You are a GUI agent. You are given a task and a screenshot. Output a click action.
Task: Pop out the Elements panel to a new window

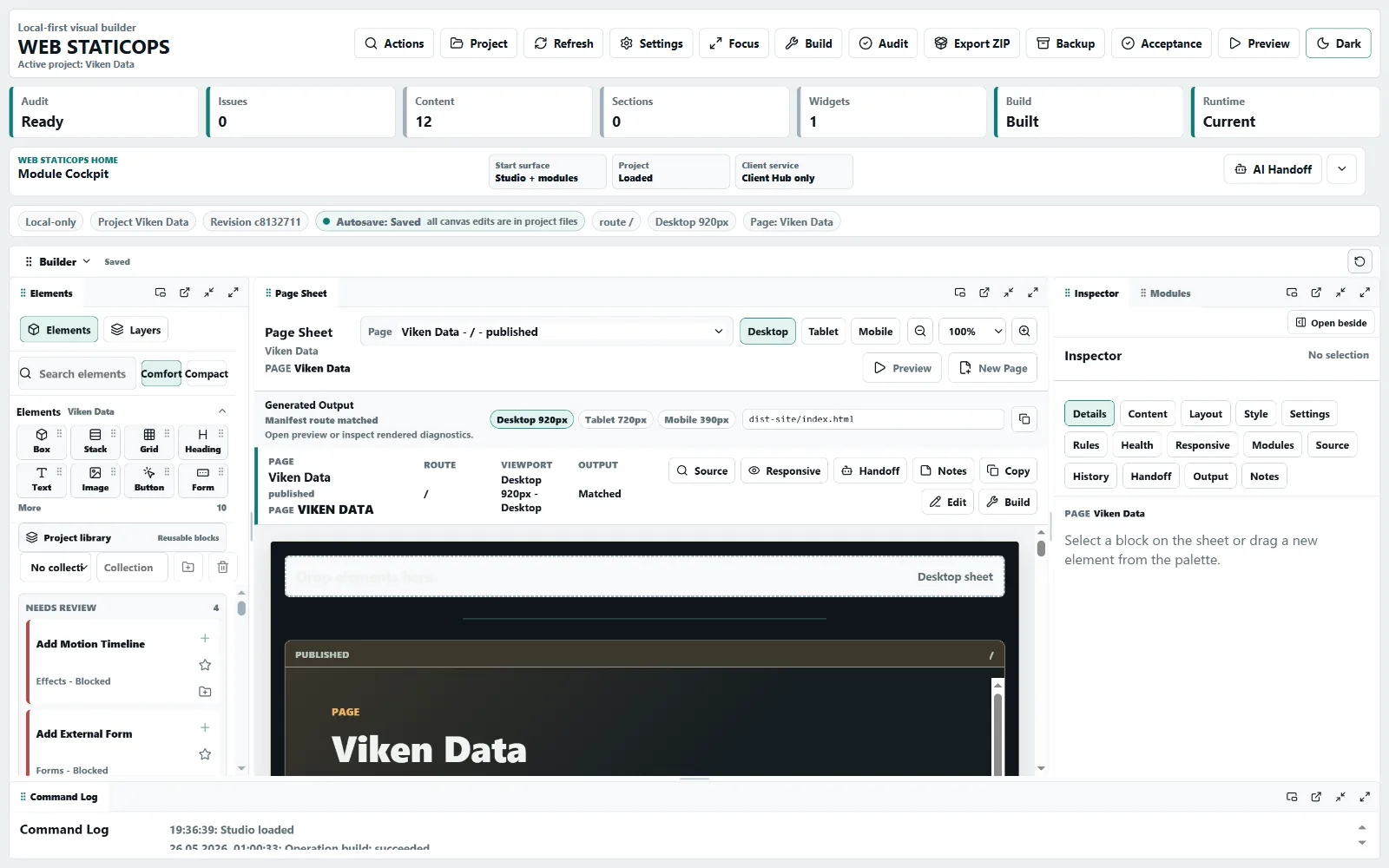[185, 293]
